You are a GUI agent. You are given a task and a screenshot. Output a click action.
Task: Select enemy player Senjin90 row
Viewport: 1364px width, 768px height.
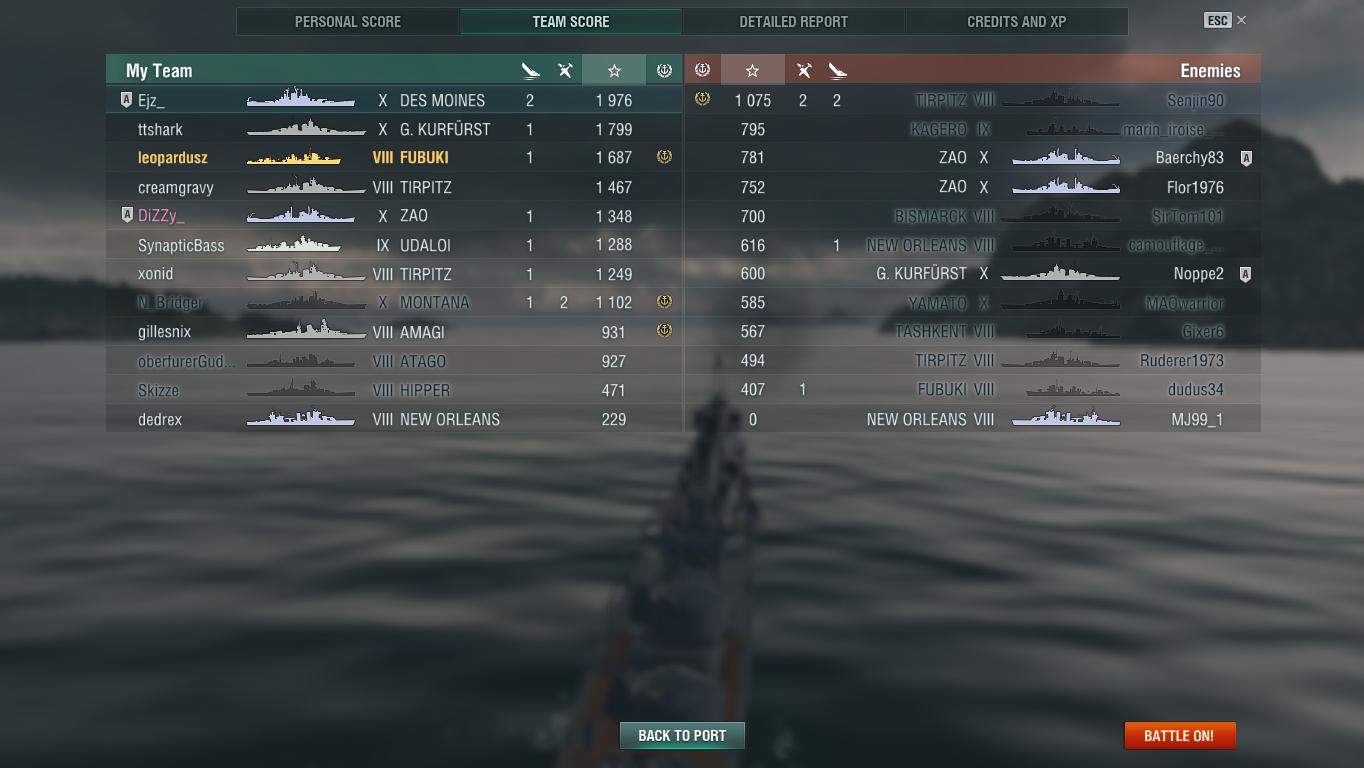(972, 100)
